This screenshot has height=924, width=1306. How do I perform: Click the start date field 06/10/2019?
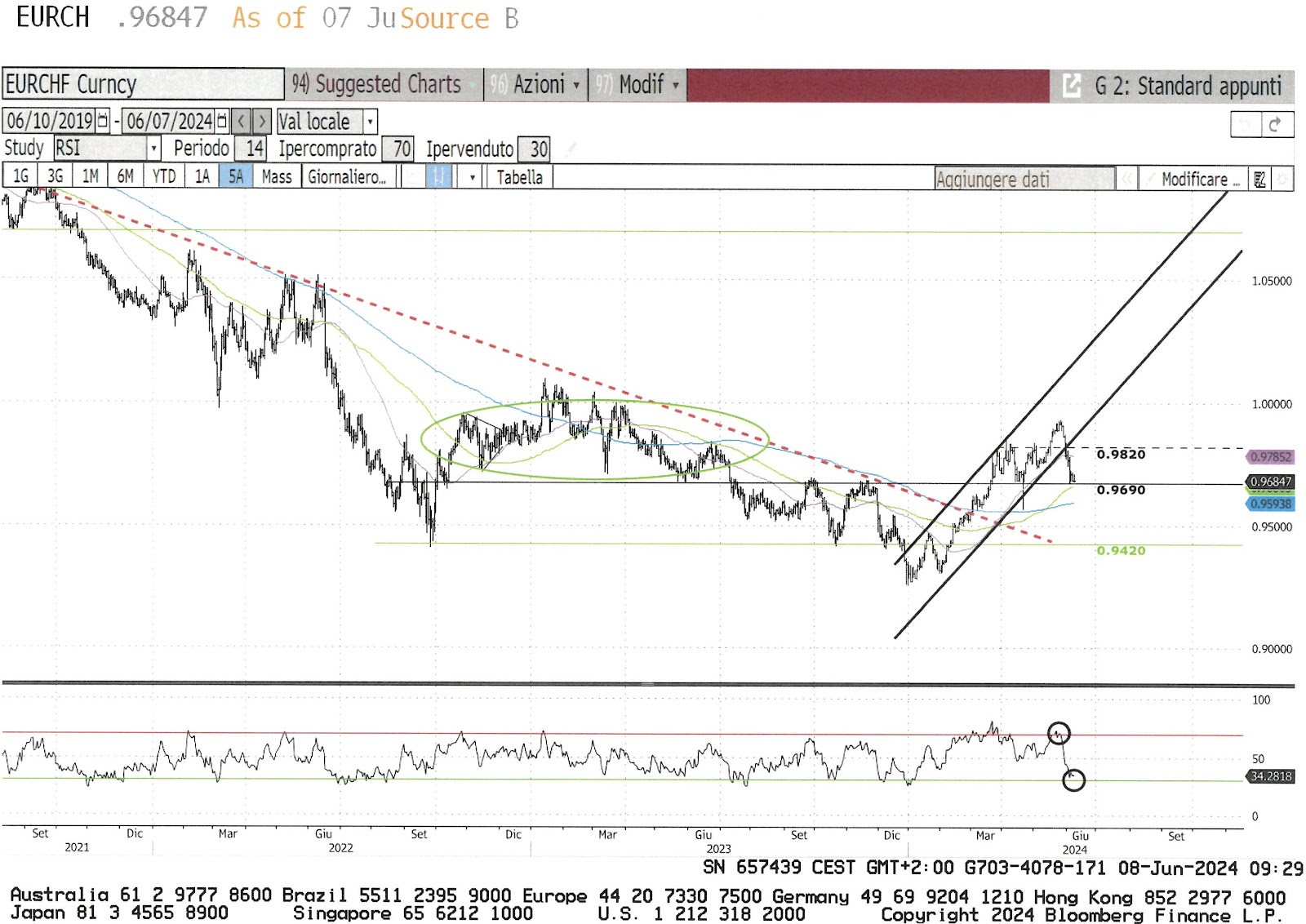(x=50, y=122)
